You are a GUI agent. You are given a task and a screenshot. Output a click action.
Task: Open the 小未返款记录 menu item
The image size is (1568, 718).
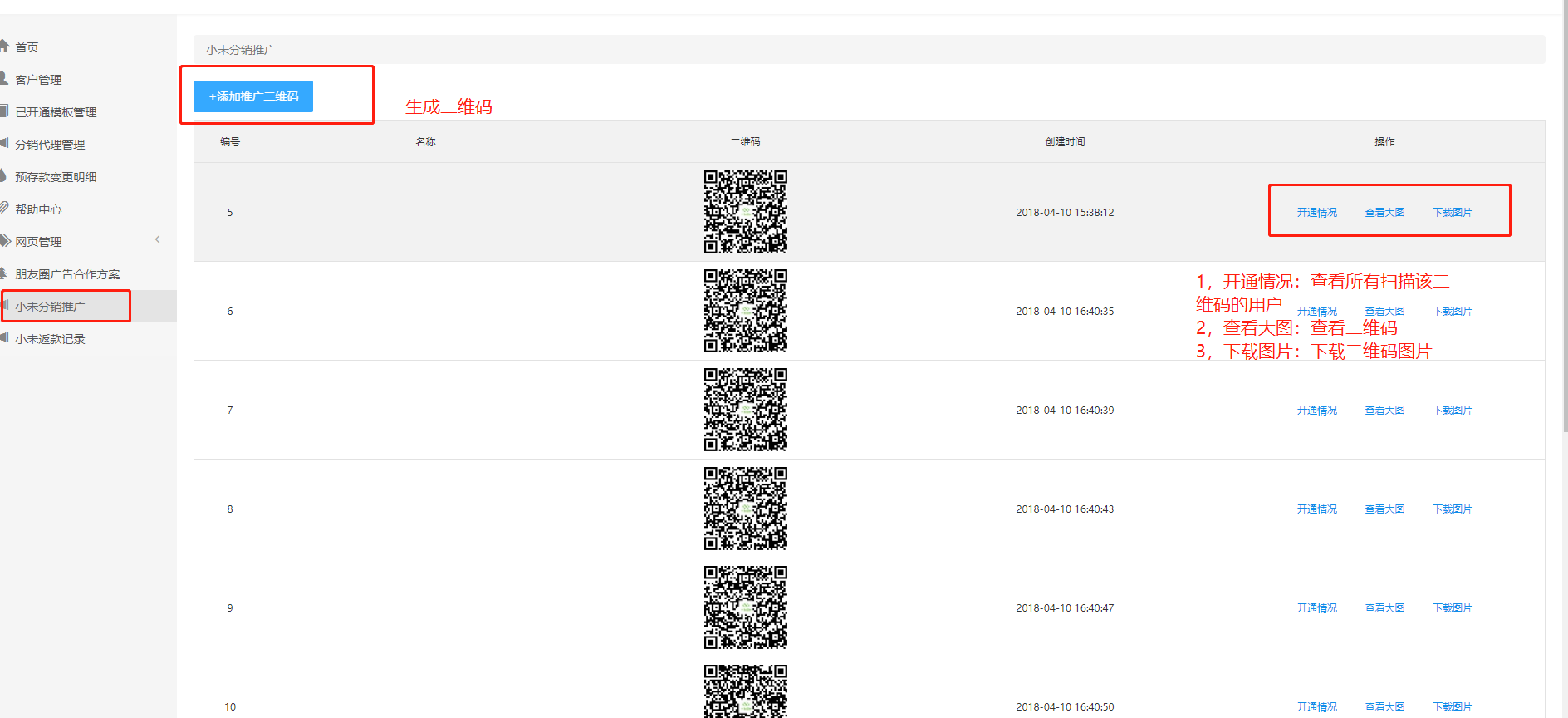[x=50, y=339]
